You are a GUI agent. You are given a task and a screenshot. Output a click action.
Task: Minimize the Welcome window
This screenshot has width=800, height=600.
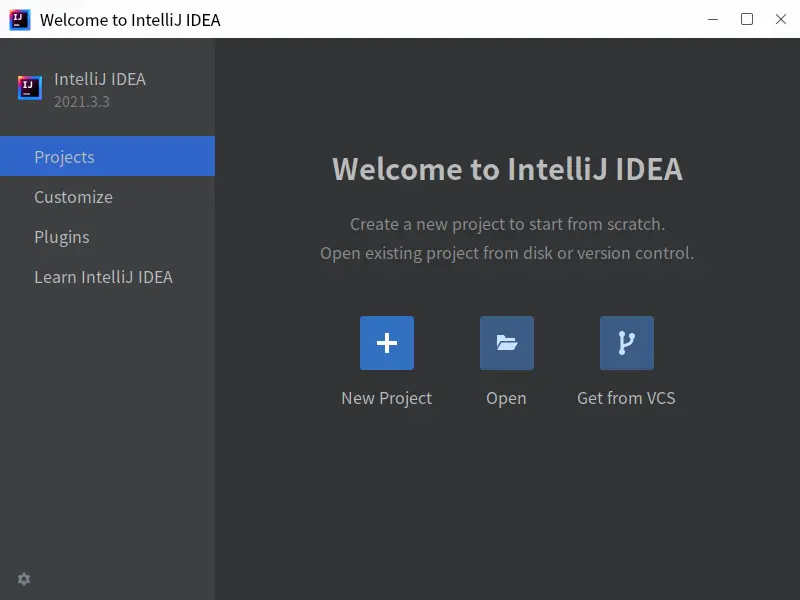pyautogui.click(x=712, y=19)
